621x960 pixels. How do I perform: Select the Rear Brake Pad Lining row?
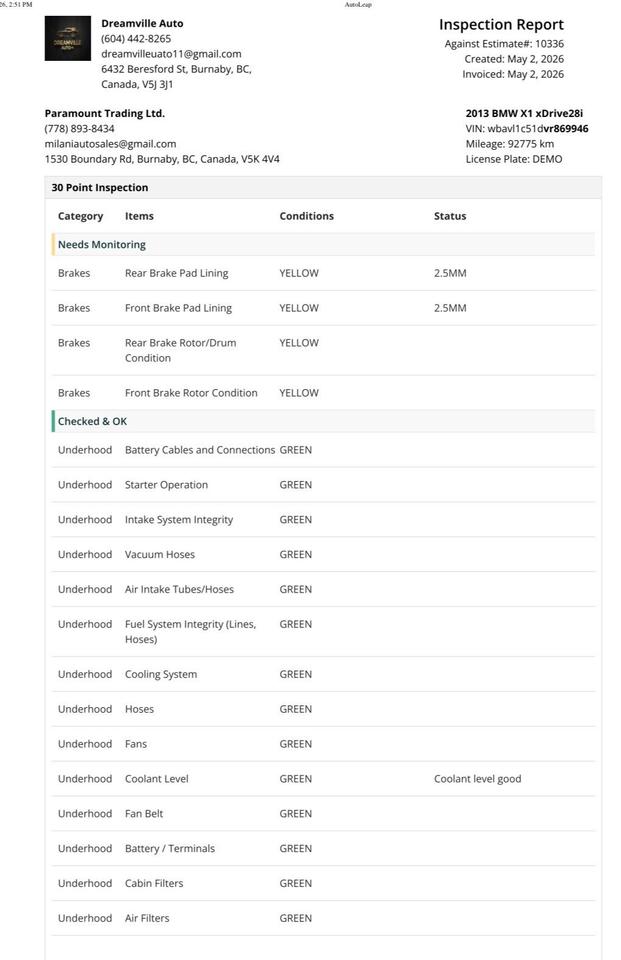click(323, 273)
